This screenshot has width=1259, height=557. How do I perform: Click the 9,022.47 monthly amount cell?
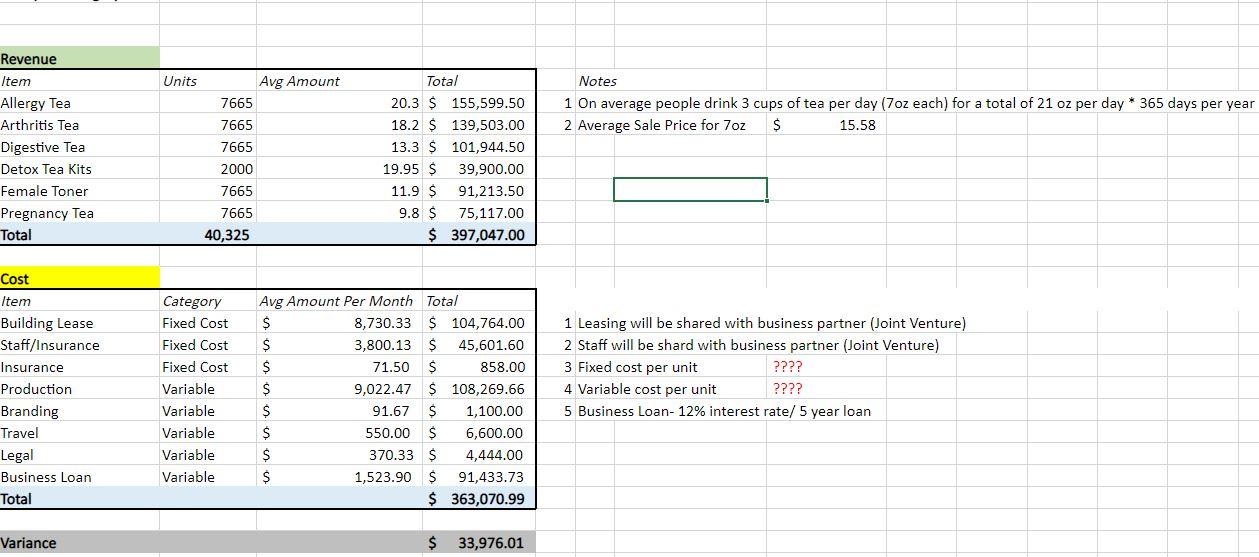(x=340, y=389)
